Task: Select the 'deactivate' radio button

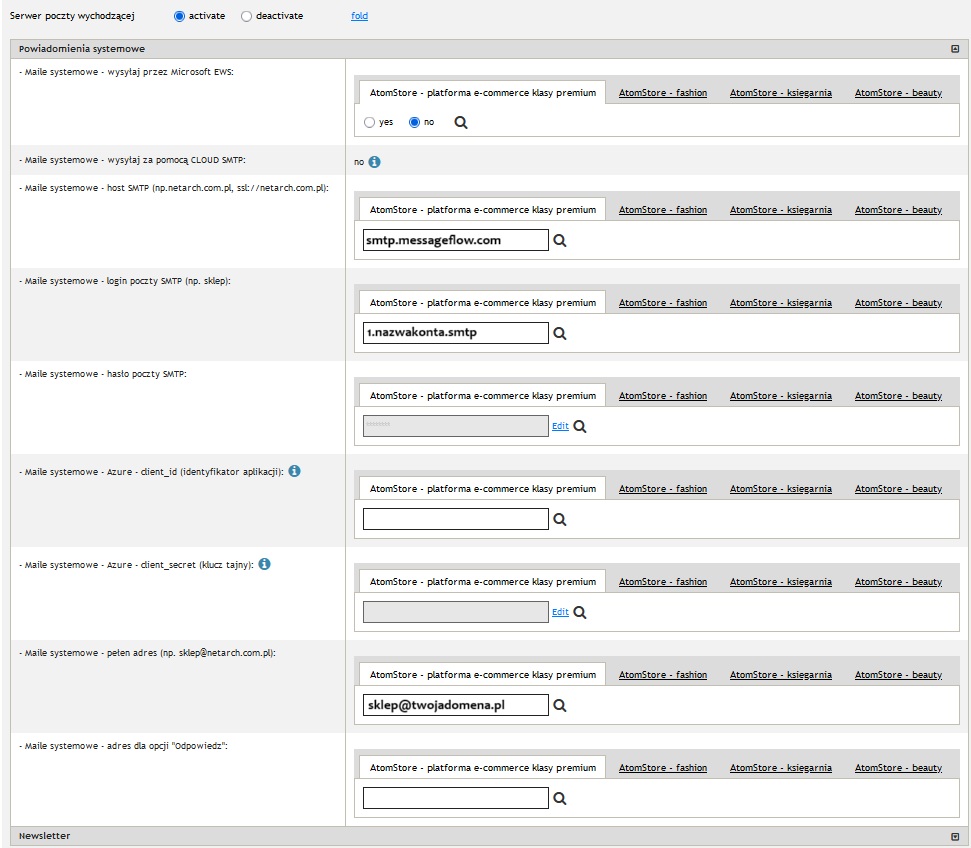Action: (x=247, y=16)
